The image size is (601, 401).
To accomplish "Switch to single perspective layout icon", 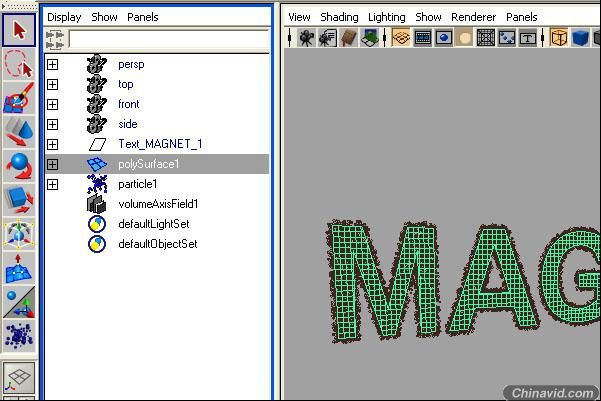I will 19,377.
